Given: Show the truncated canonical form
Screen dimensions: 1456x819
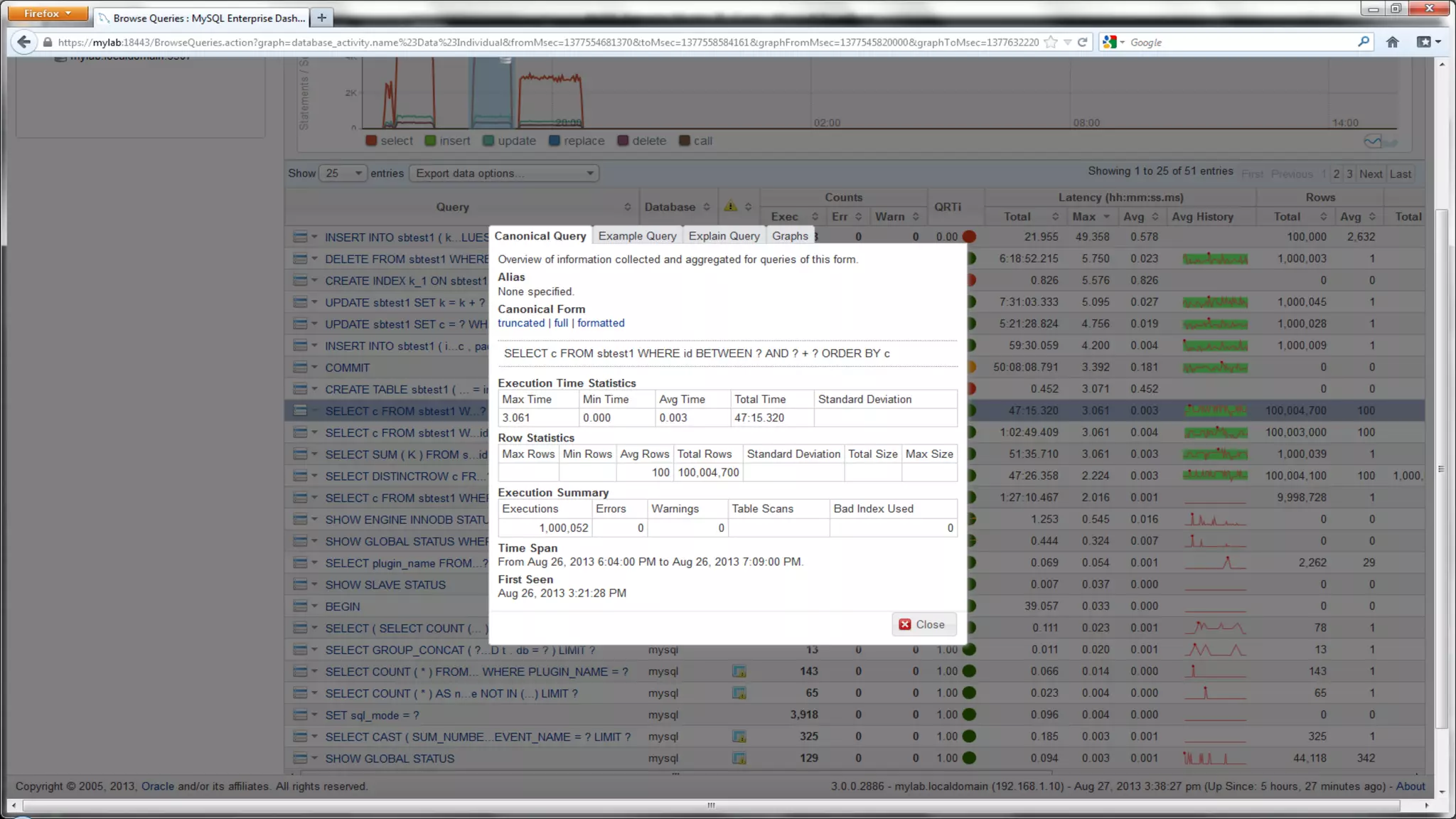Looking at the screenshot, I should [521, 323].
